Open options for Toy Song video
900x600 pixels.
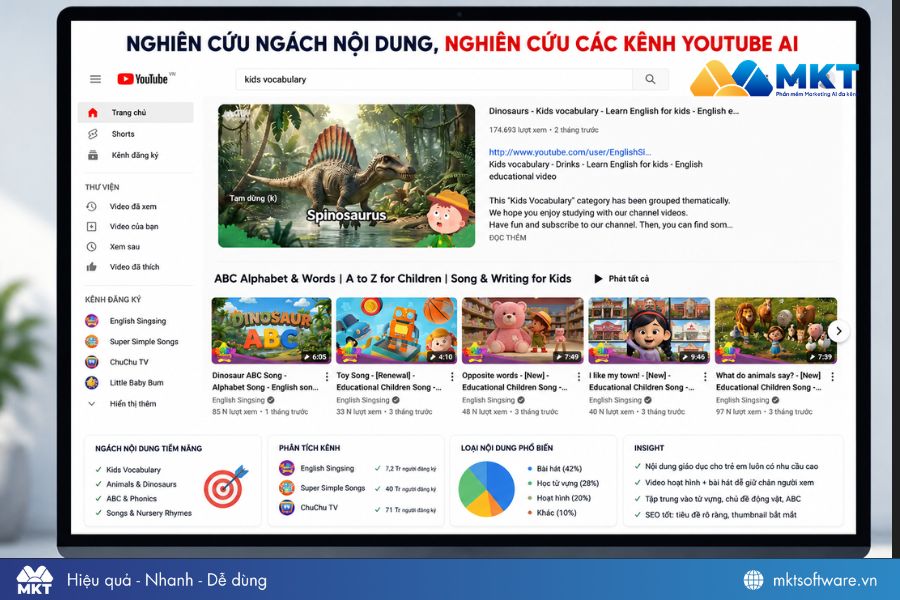[452, 376]
